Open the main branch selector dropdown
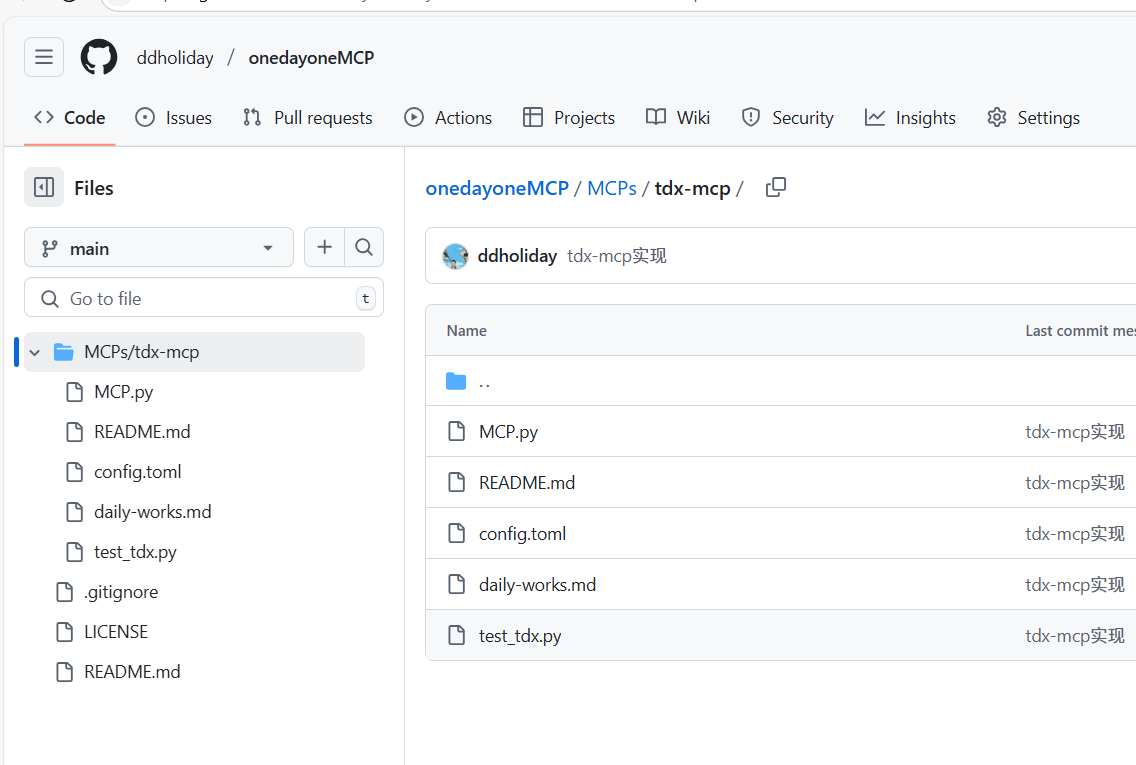 click(159, 247)
